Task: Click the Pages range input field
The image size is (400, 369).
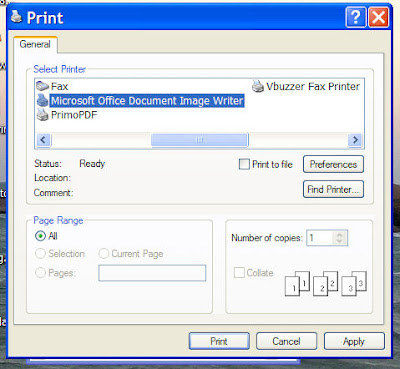Action: tap(152, 273)
